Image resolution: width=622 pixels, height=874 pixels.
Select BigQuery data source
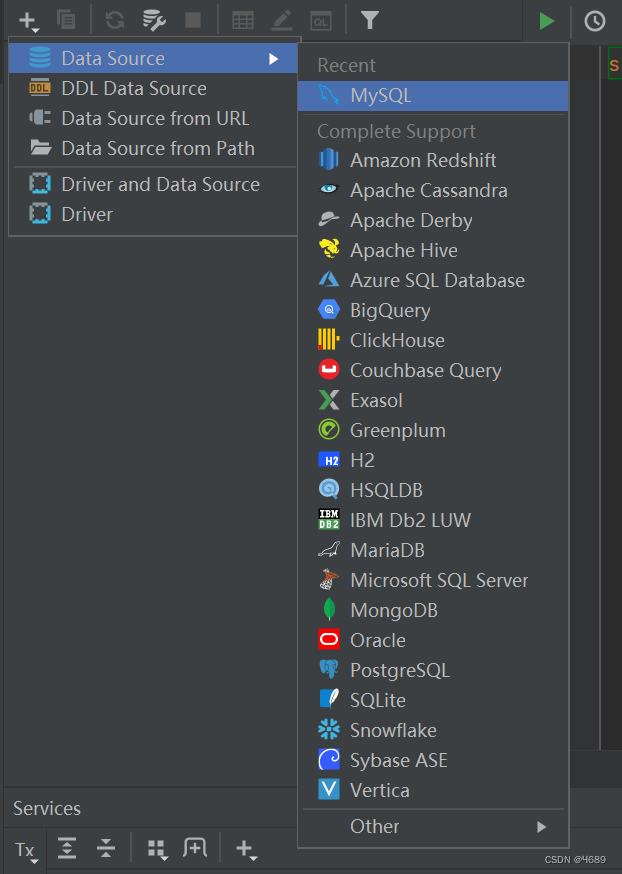[x=433, y=310]
